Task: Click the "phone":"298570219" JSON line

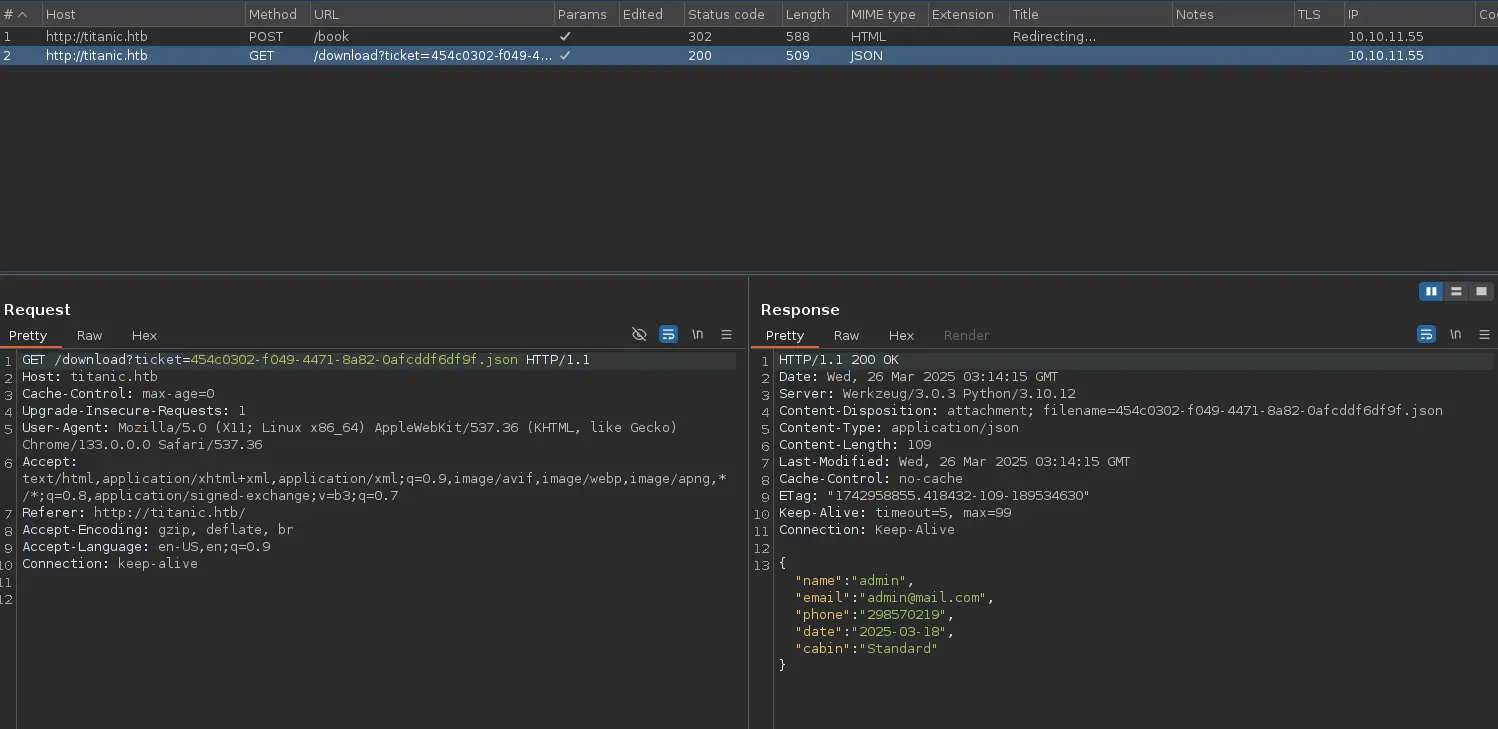Action: tap(874, 615)
